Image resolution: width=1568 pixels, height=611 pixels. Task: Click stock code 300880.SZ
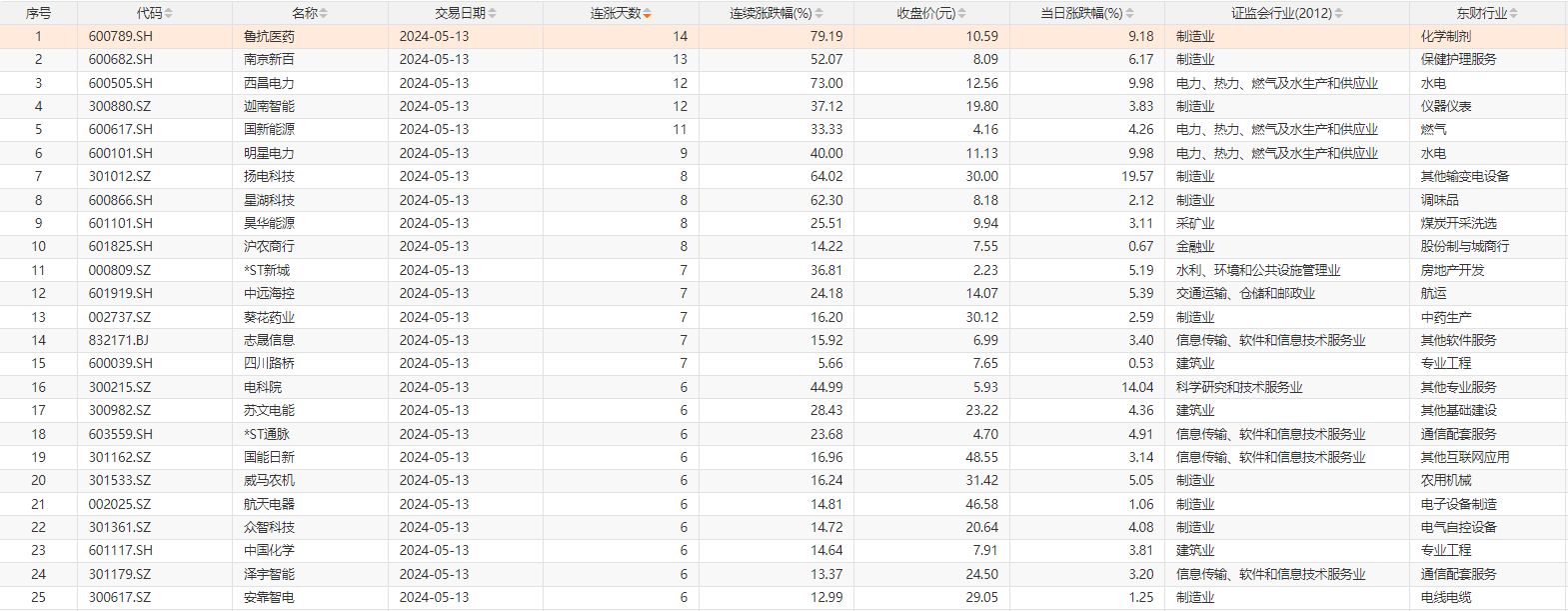tap(120, 106)
